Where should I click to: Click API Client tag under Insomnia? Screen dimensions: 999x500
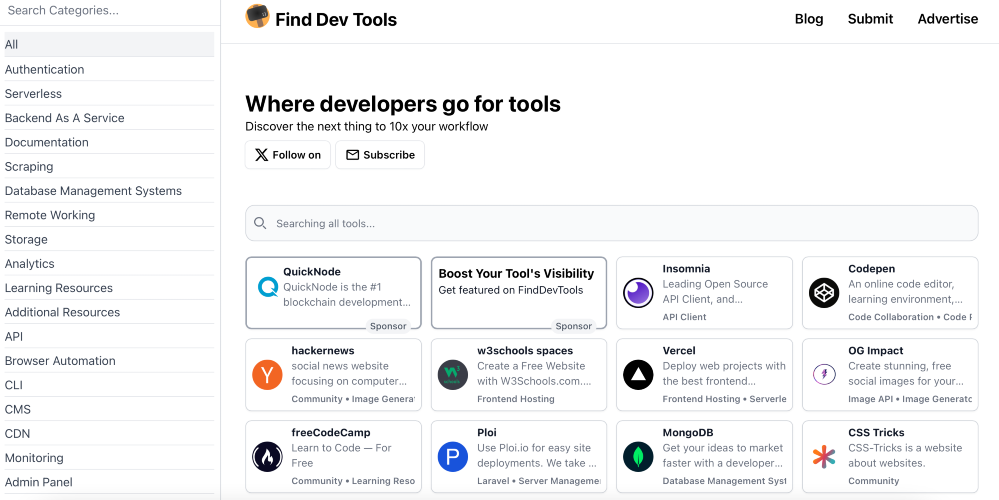pos(684,317)
